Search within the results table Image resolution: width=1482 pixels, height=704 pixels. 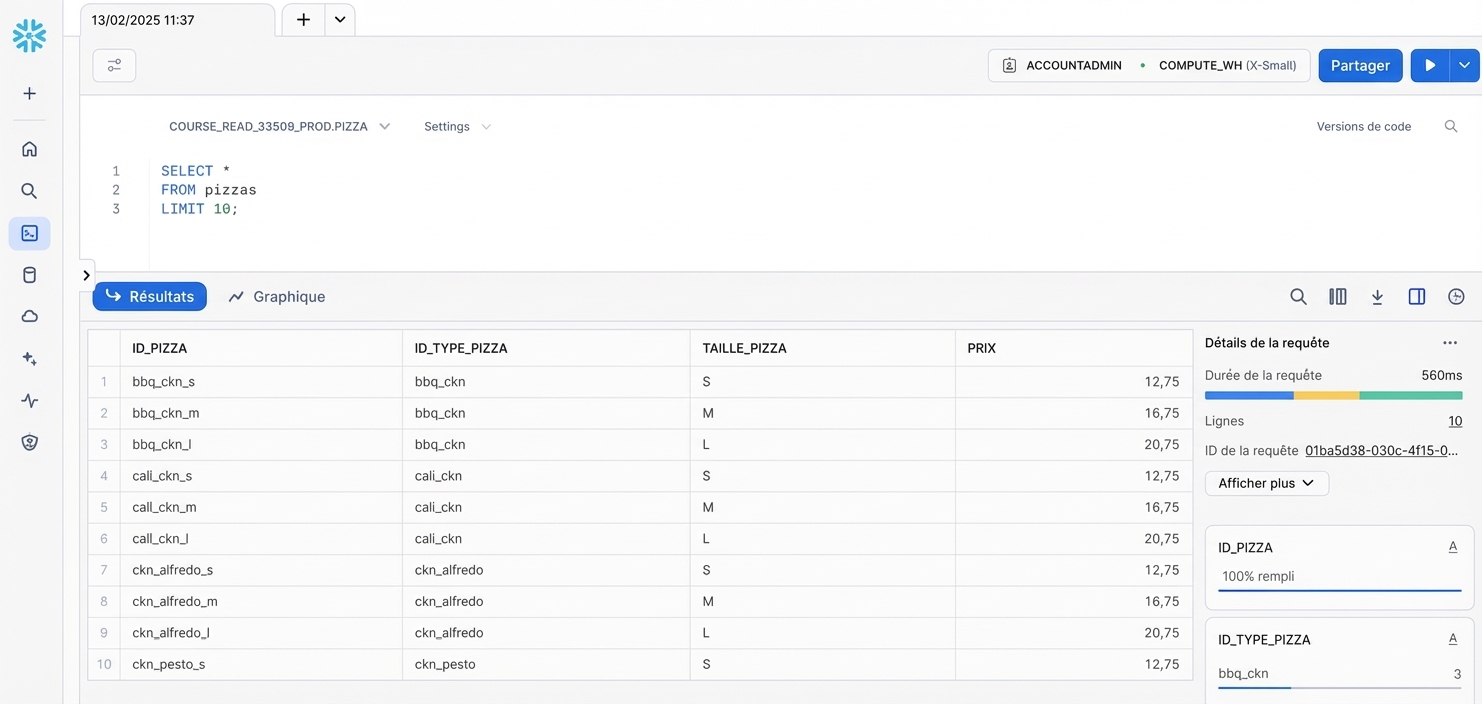tap(1298, 297)
